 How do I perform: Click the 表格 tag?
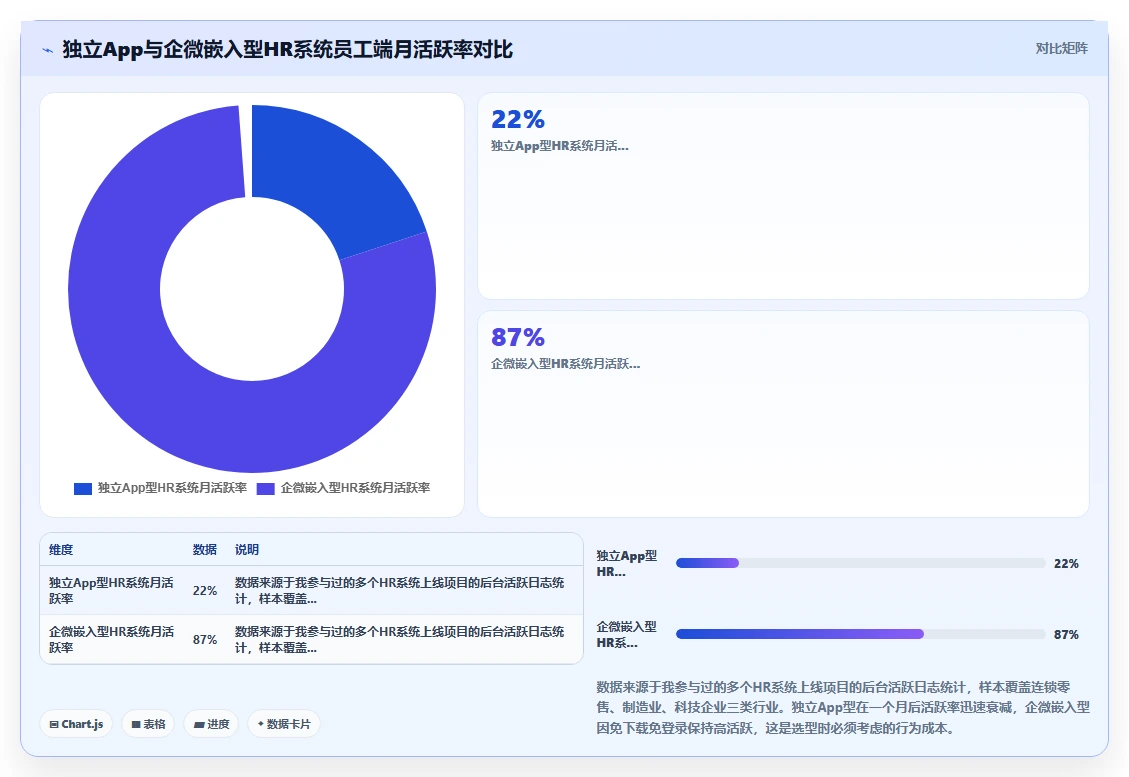coord(148,724)
